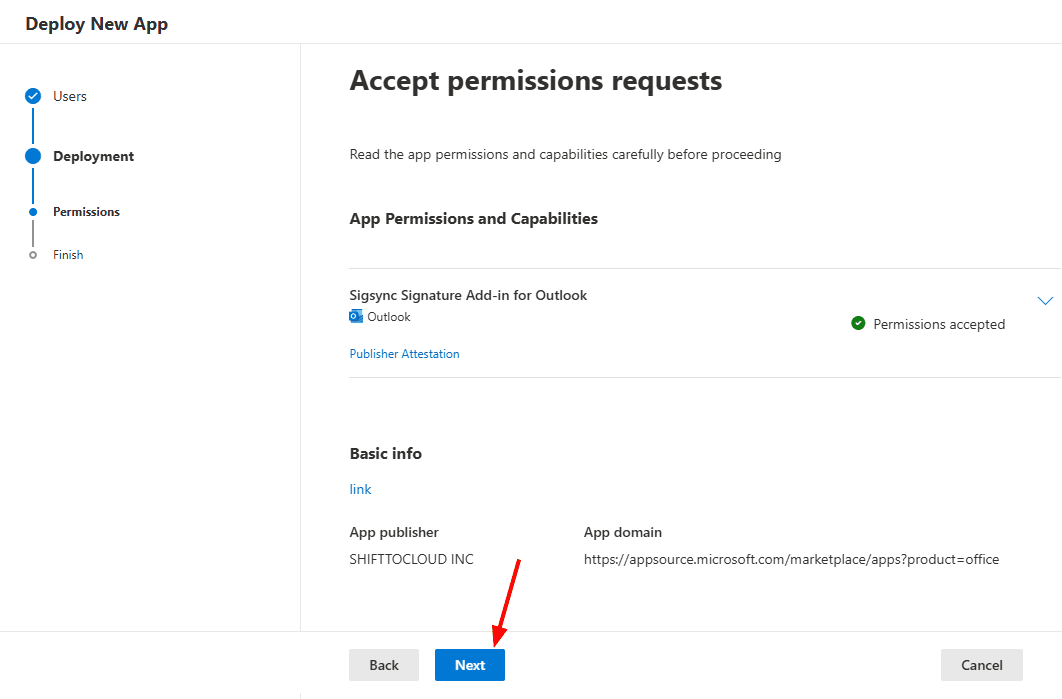The image size is (1062, 699).
Task: Proceed with the Next button
Action: pos(470,665)
